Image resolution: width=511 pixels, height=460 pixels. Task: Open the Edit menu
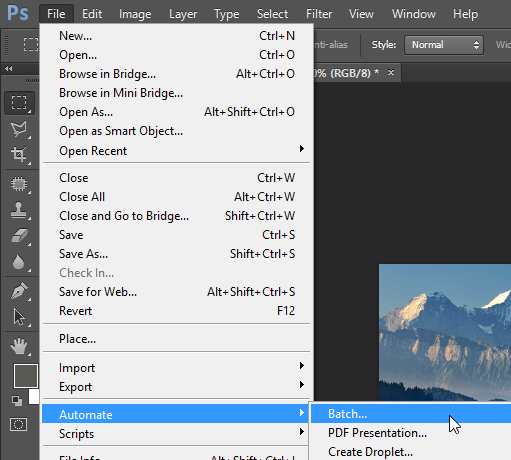92,14
